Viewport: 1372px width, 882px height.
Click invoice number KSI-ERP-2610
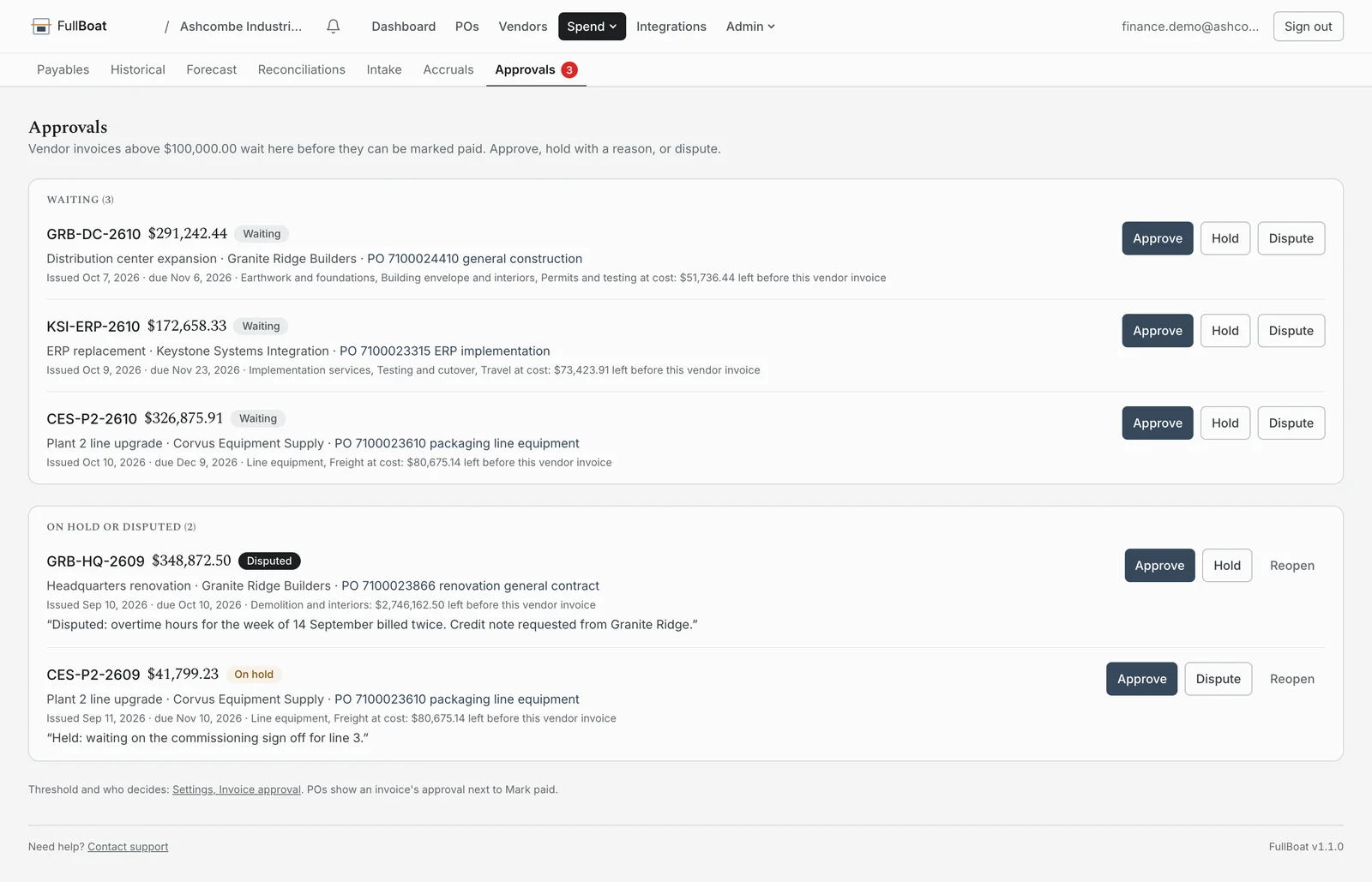(x=93, y=327)
